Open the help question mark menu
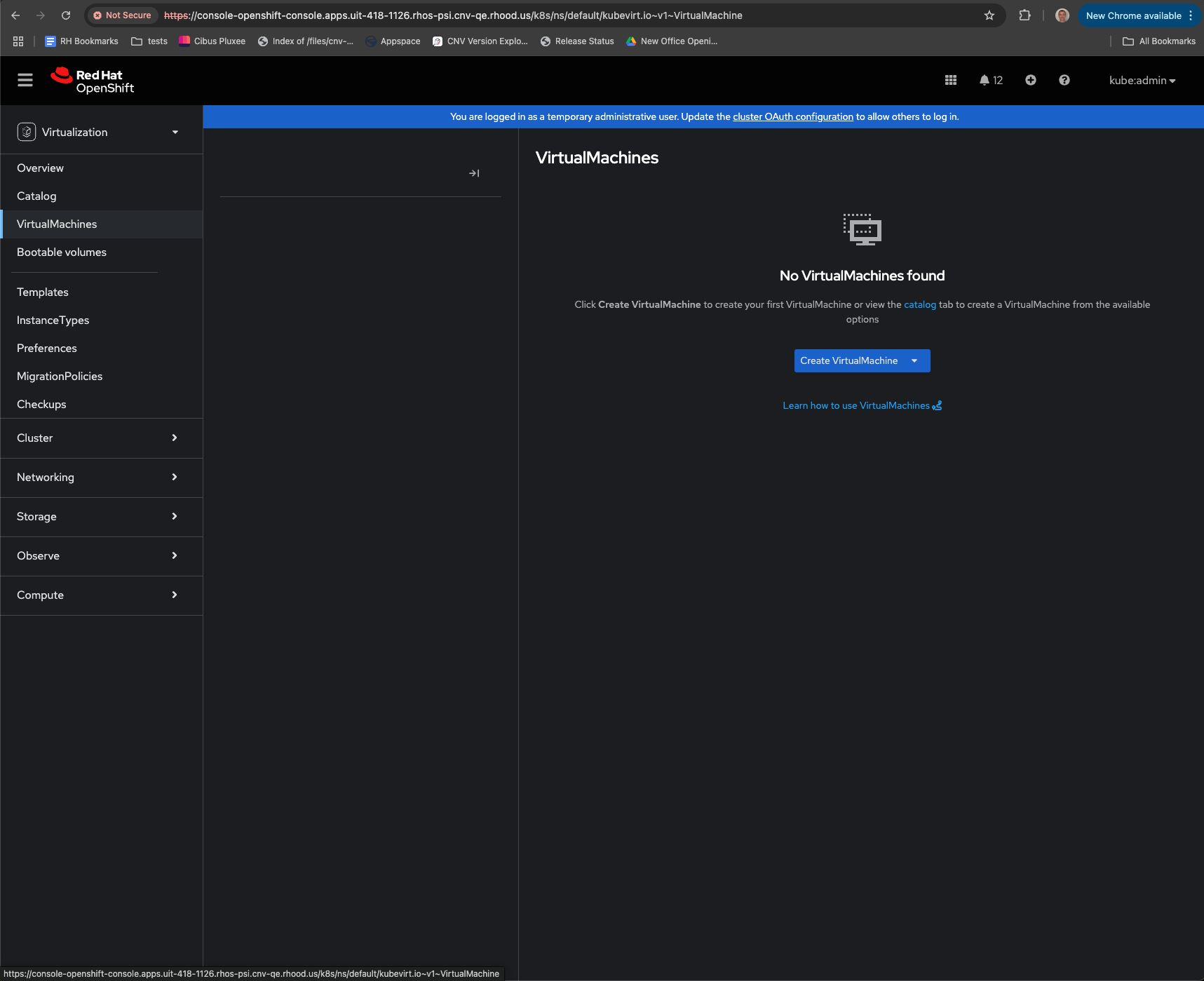Viewport: 1204px width, 981px height. click(1064, 80)
